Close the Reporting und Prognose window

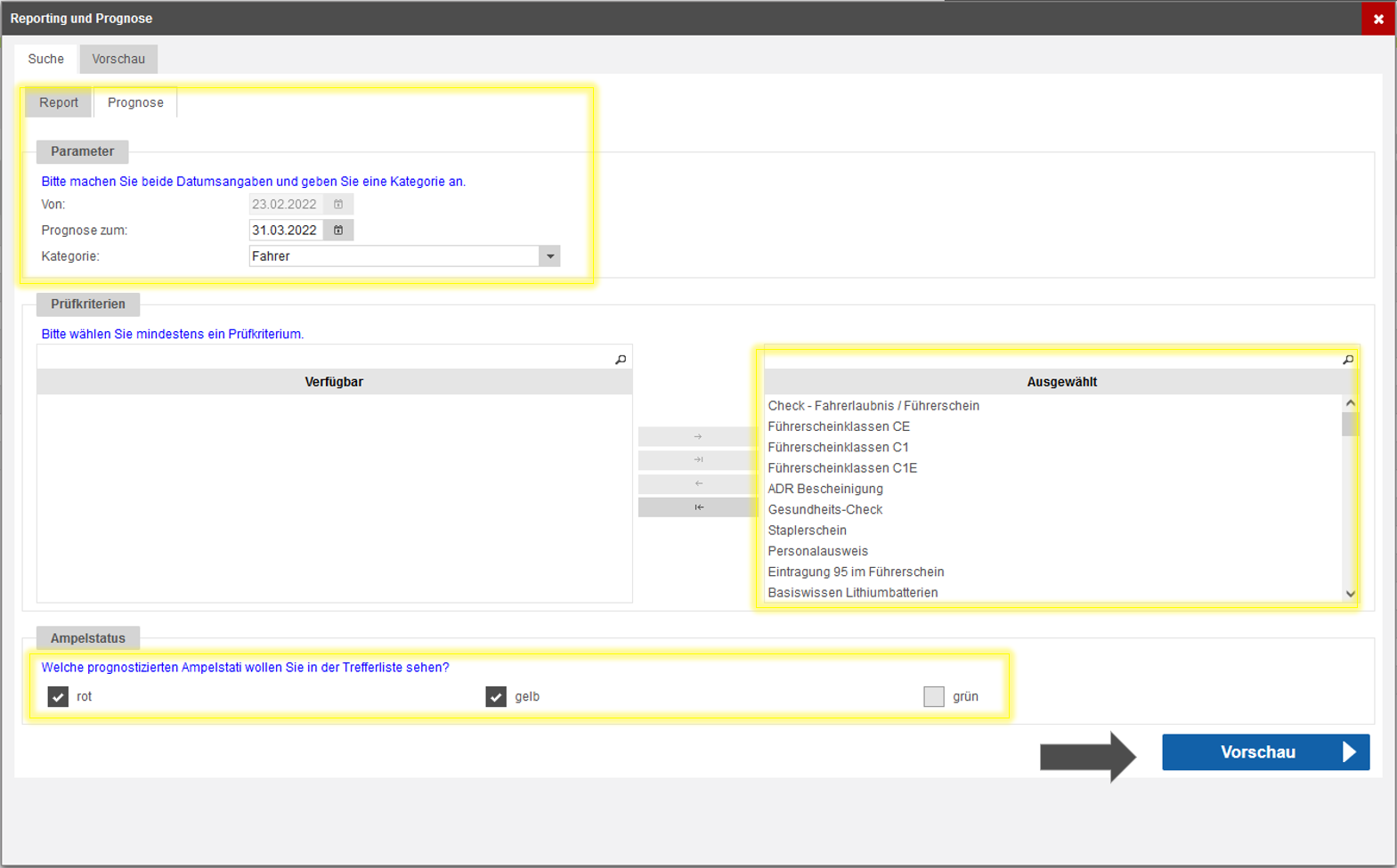click(x=1377, y=19)
